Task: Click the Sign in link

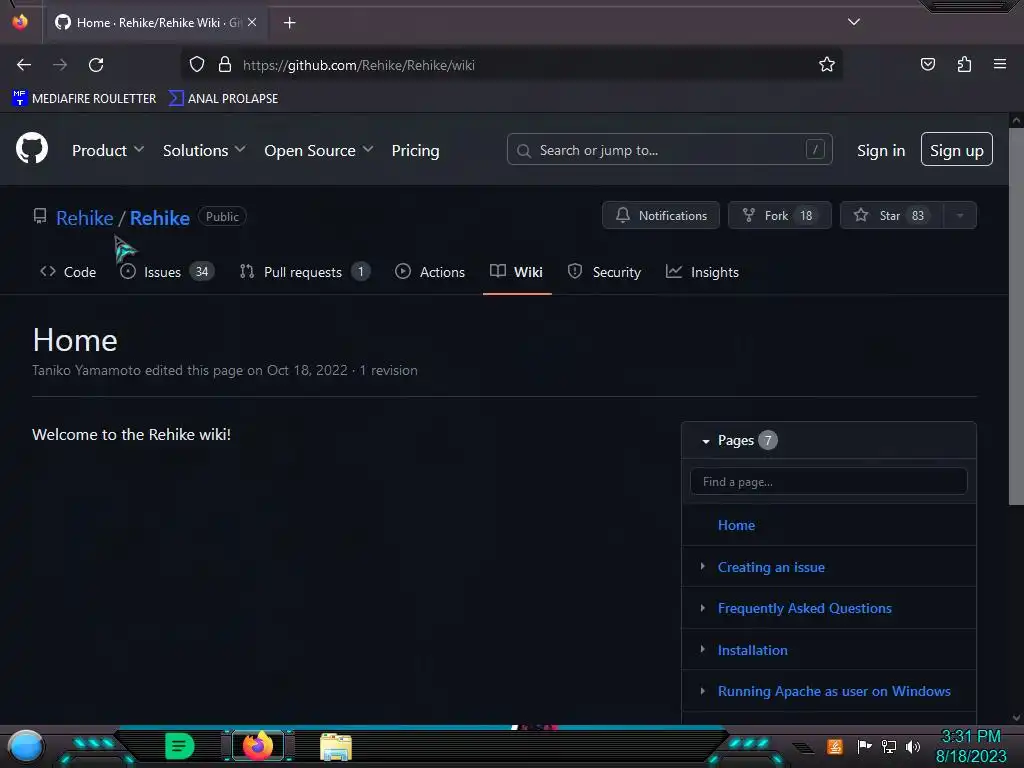Action: click(881, 150)
